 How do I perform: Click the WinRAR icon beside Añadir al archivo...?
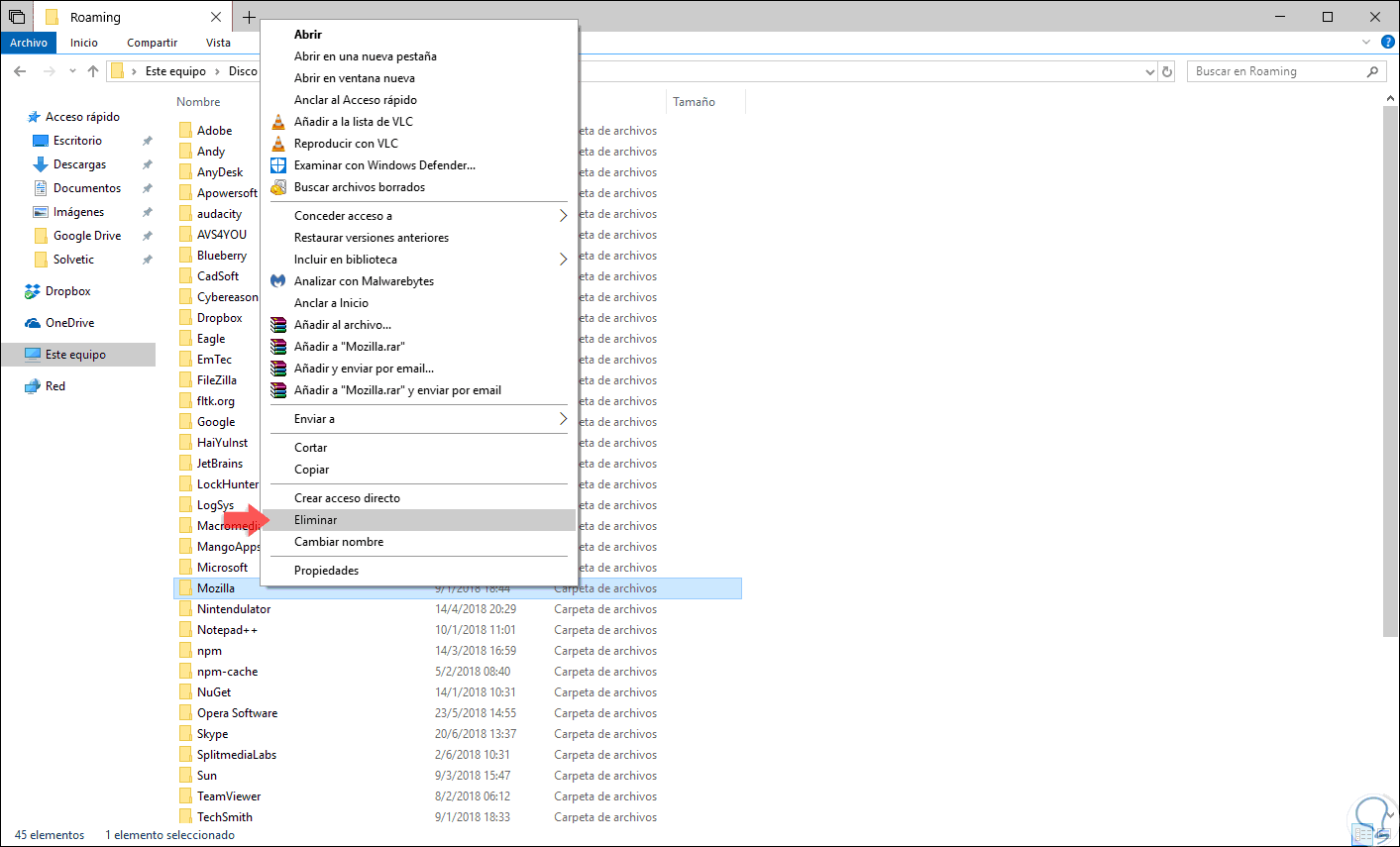(x=278, y=325)
